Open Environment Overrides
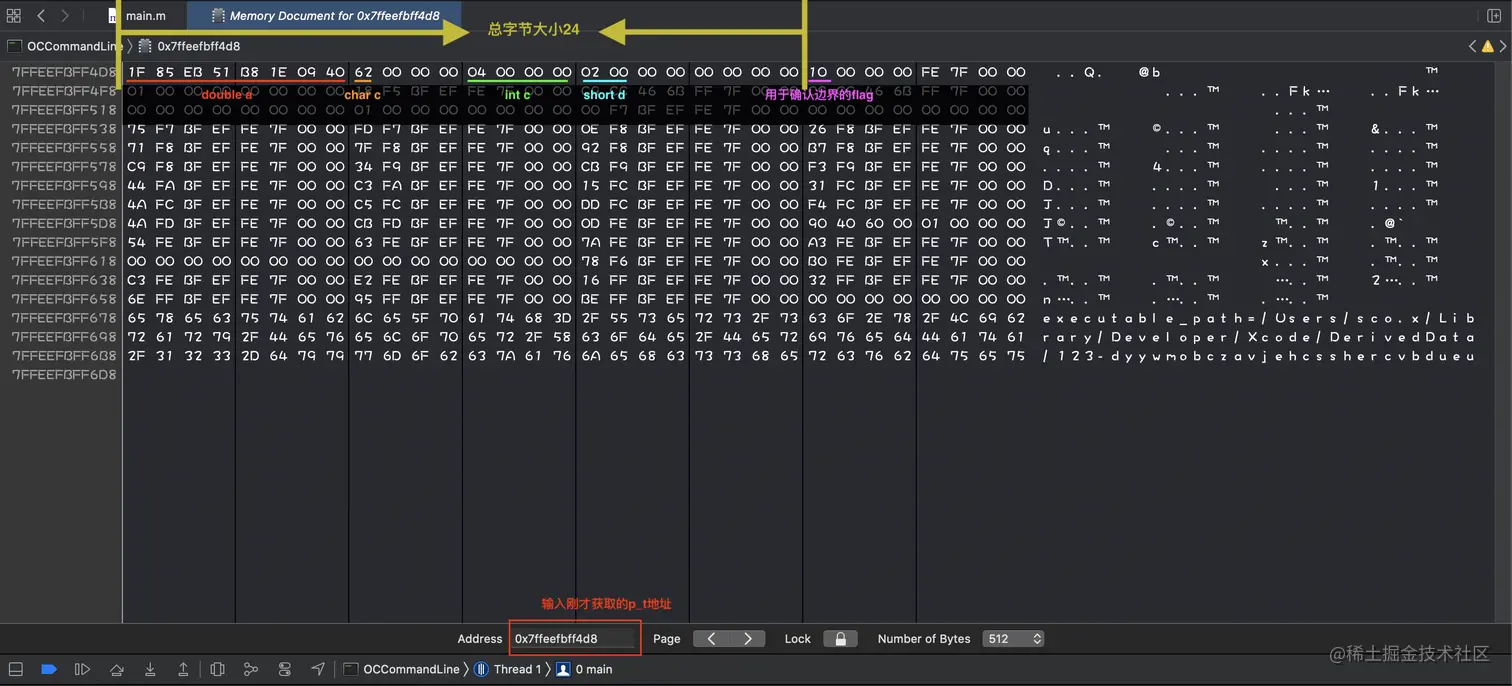 click(x=285, y=669)
